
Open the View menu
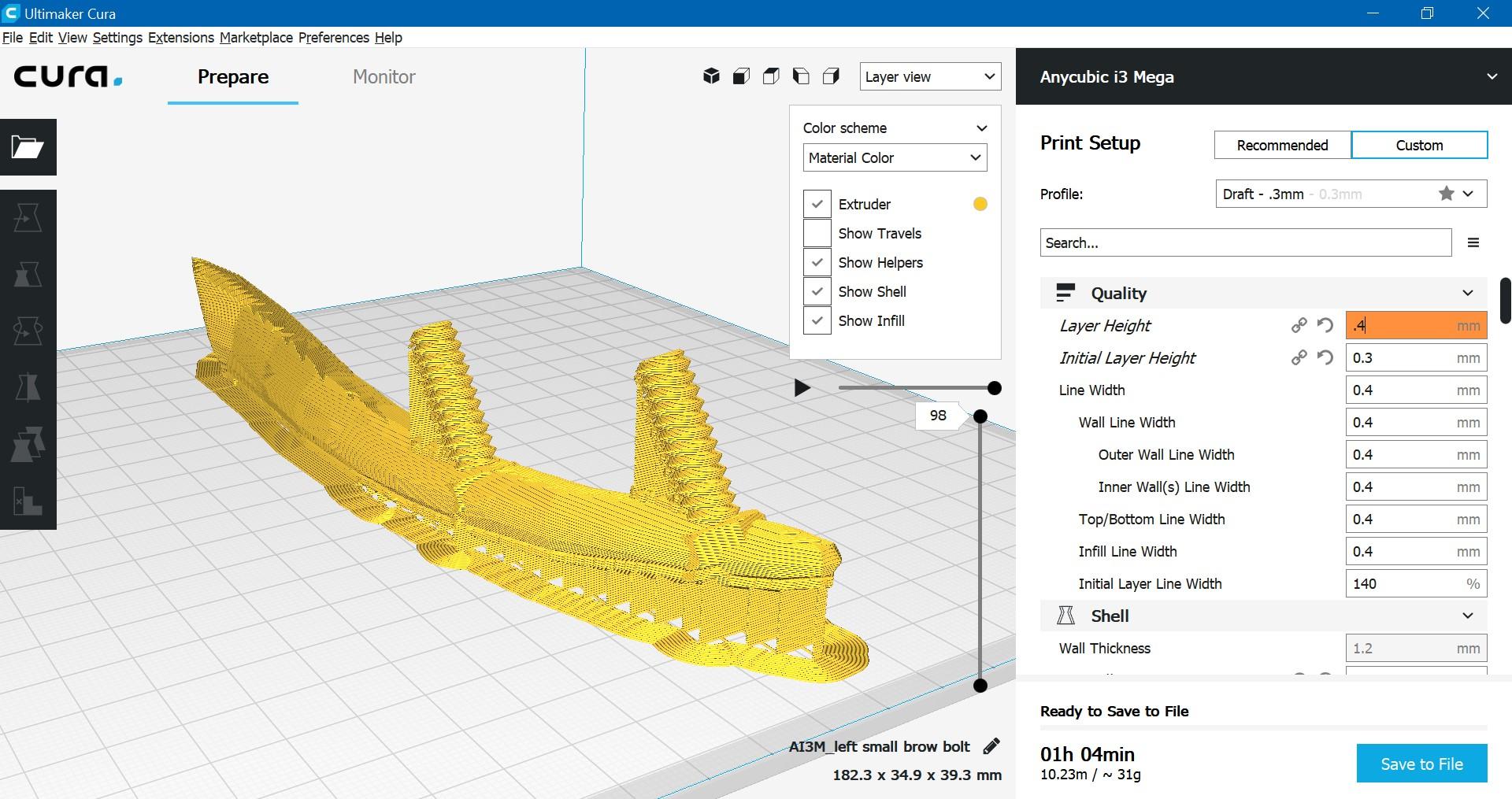72,38
